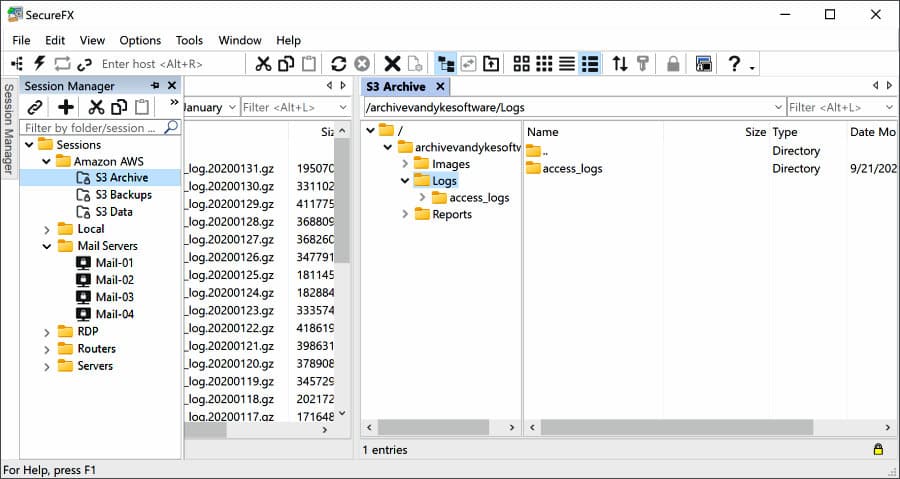Click the left pane's vertical scrollbar thumb

click(x=342, y=201)
